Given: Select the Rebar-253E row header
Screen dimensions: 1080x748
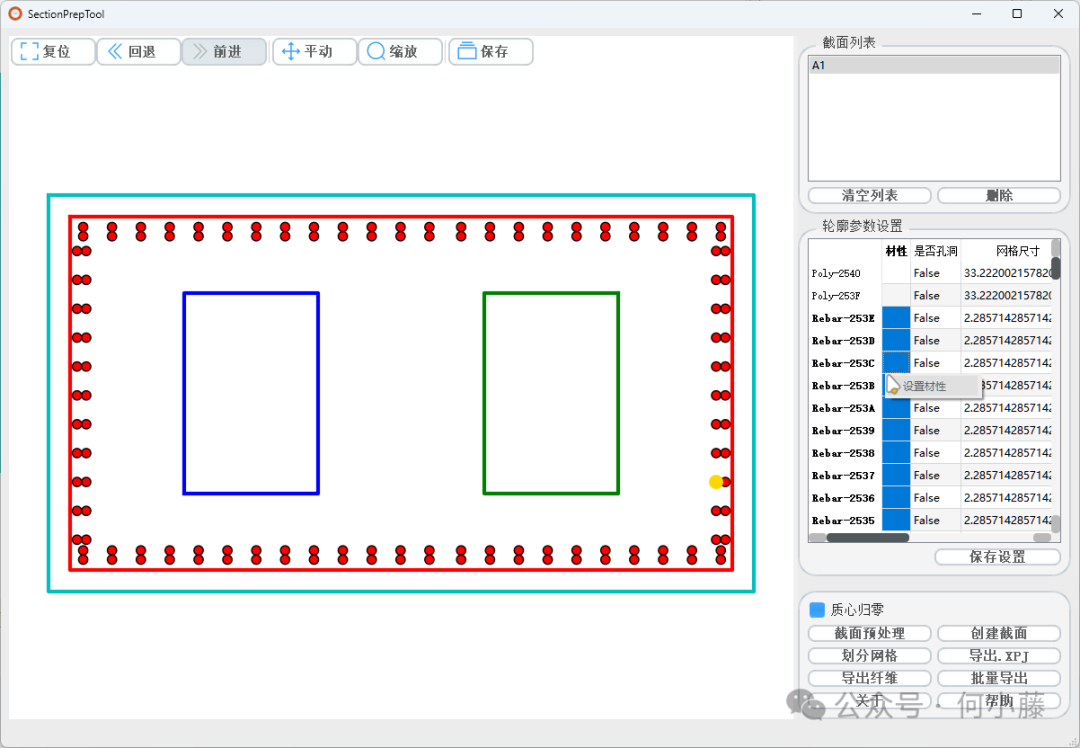Looking at the screenshot, I should (845, 318).
